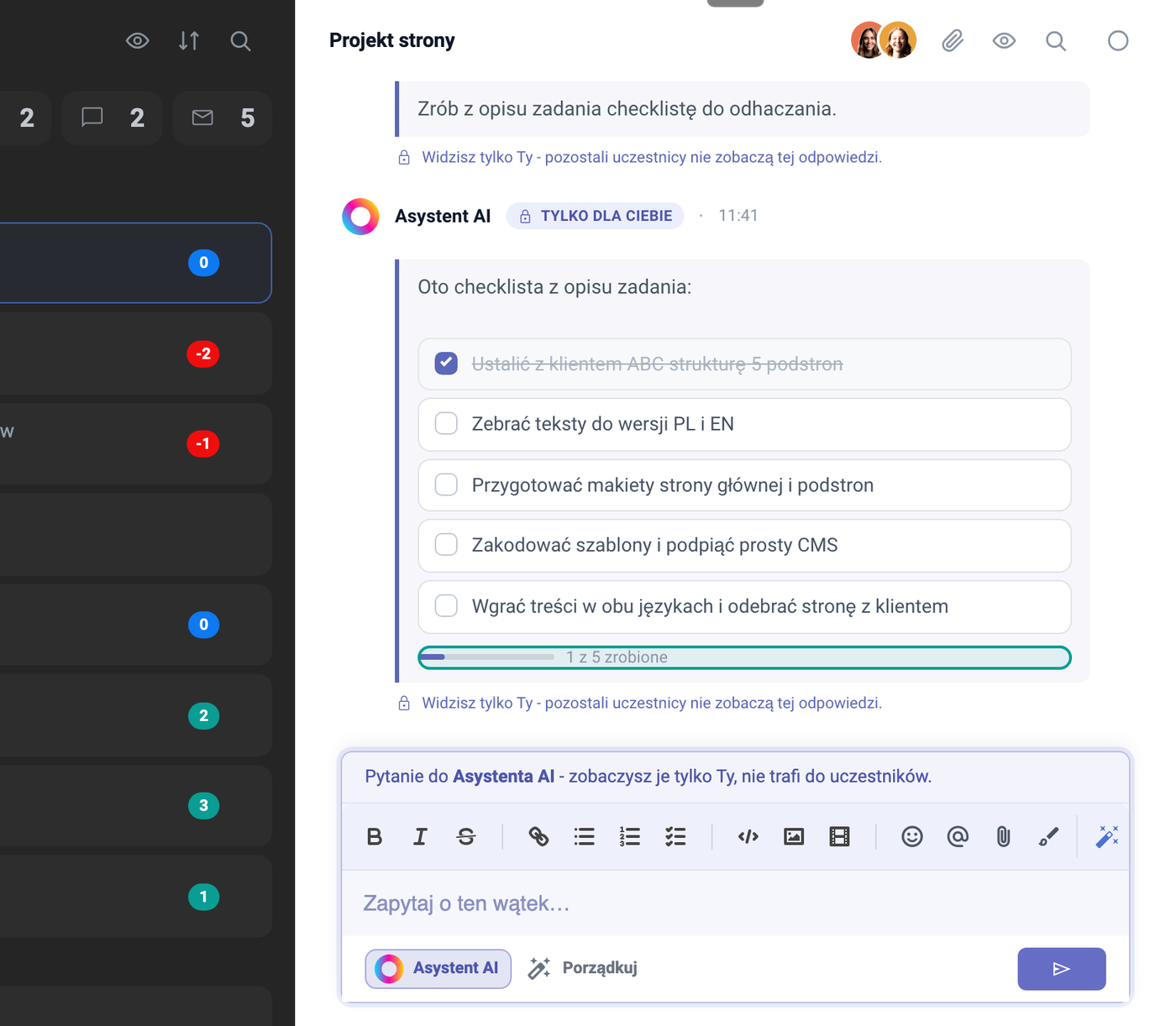The image size is (1176, 1026).
Task: Toggle bold formatting in editor toolbar
Action: click(x=375, y=836)
